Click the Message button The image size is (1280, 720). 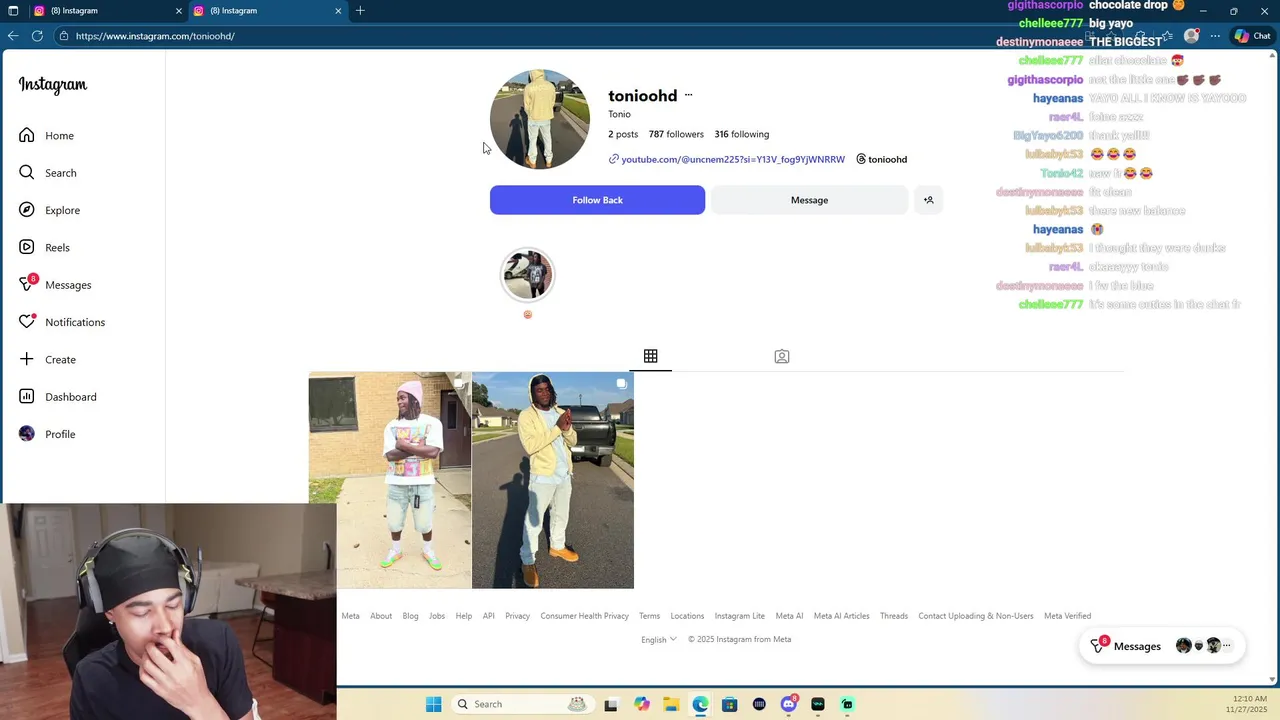pyautogui.click(x=809, y=200)
